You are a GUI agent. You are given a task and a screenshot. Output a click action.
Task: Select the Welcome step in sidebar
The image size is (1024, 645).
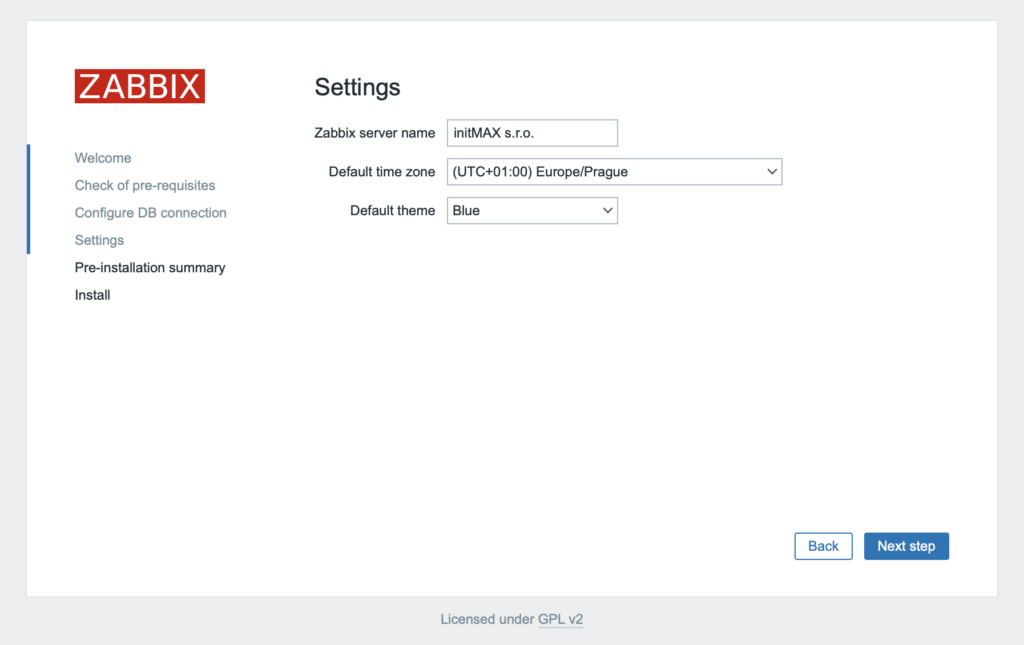(102, 157)
